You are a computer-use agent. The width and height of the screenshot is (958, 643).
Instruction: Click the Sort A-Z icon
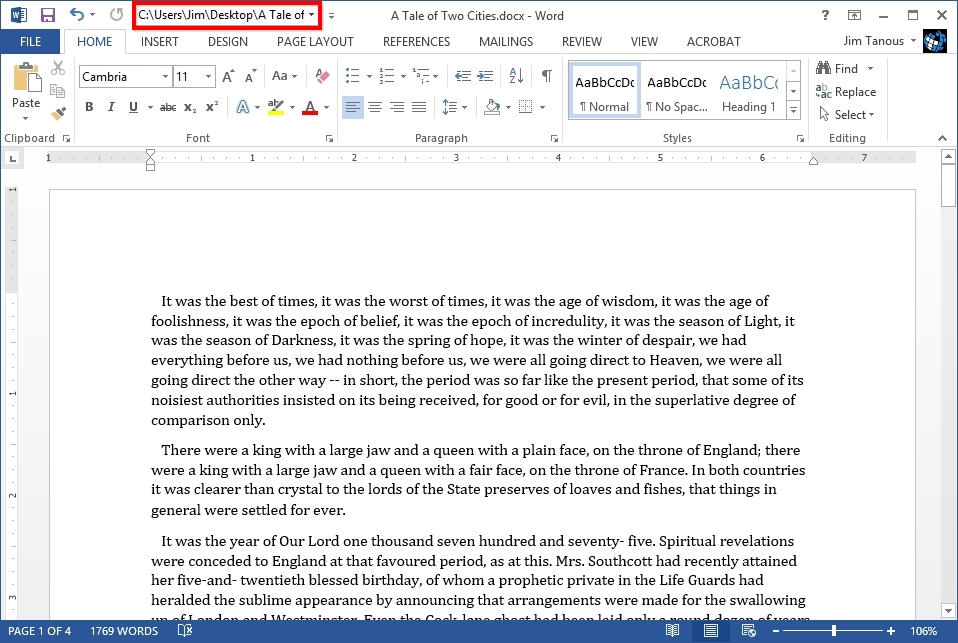tap(516, 76)
